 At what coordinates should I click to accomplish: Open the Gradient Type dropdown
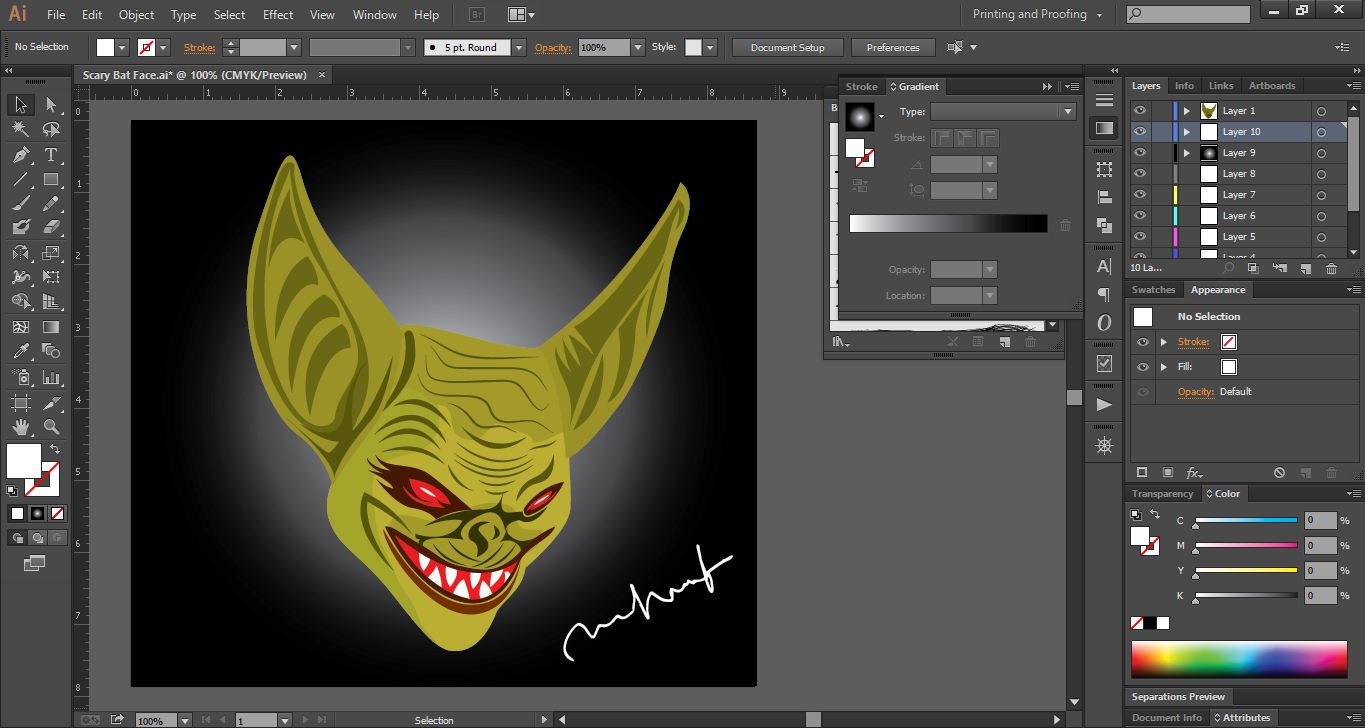coord(1068,112)
